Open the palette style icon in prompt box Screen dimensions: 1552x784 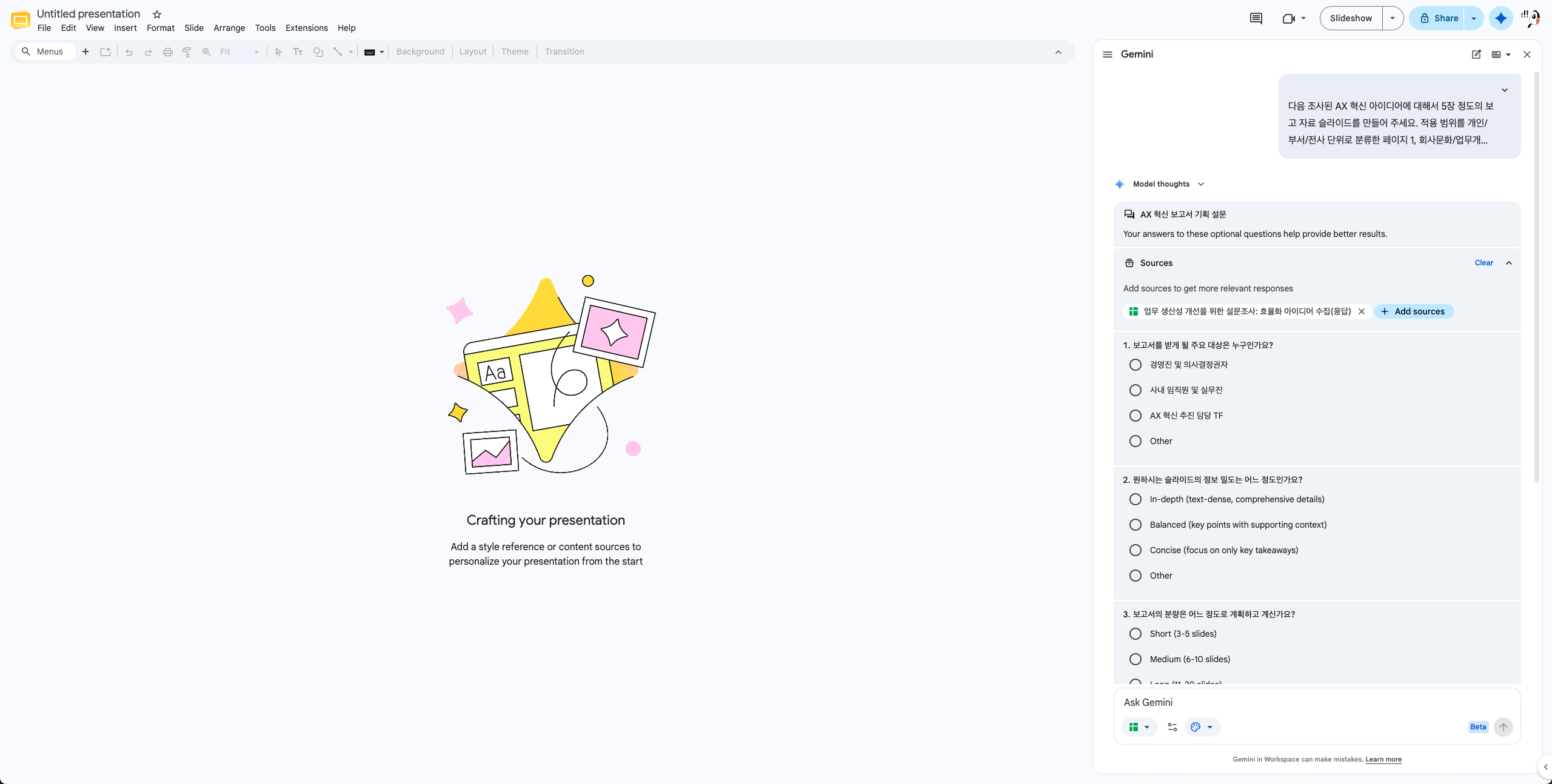click(1202, 727)
